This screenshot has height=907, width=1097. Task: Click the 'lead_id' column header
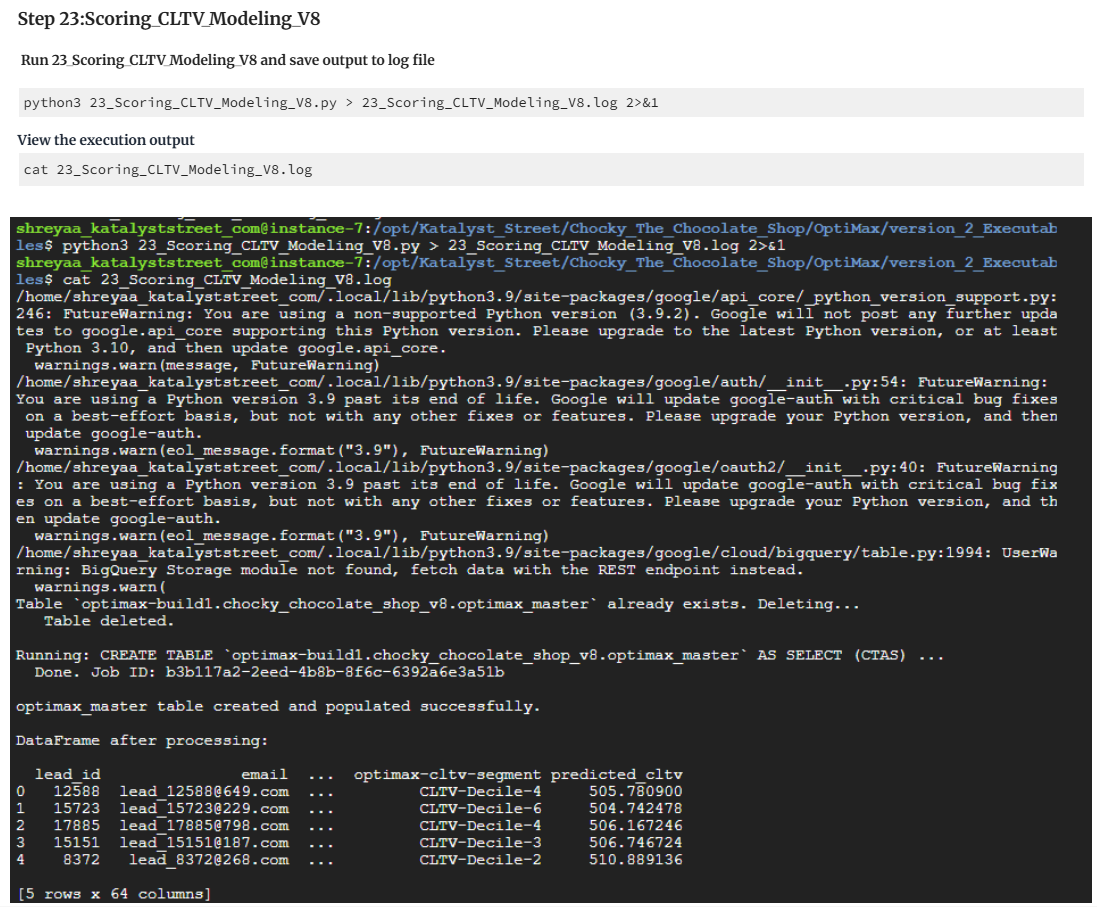click(x=68, y=775)
